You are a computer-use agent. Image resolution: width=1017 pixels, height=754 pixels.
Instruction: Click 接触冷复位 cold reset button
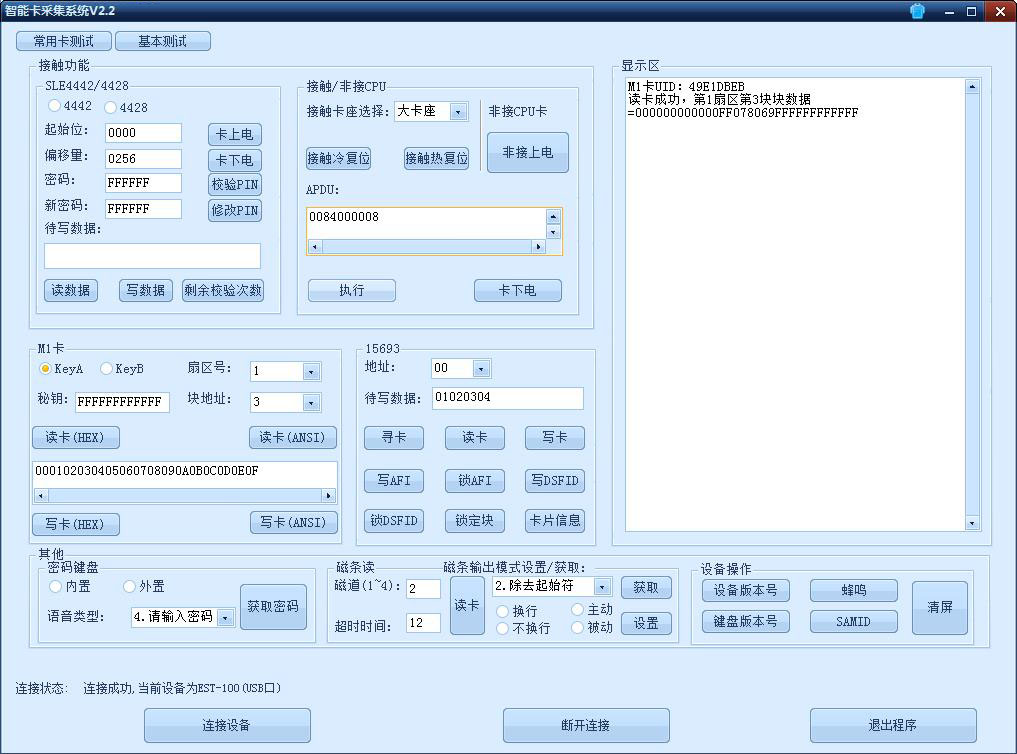pyautogui.click(x=338, y=158)
